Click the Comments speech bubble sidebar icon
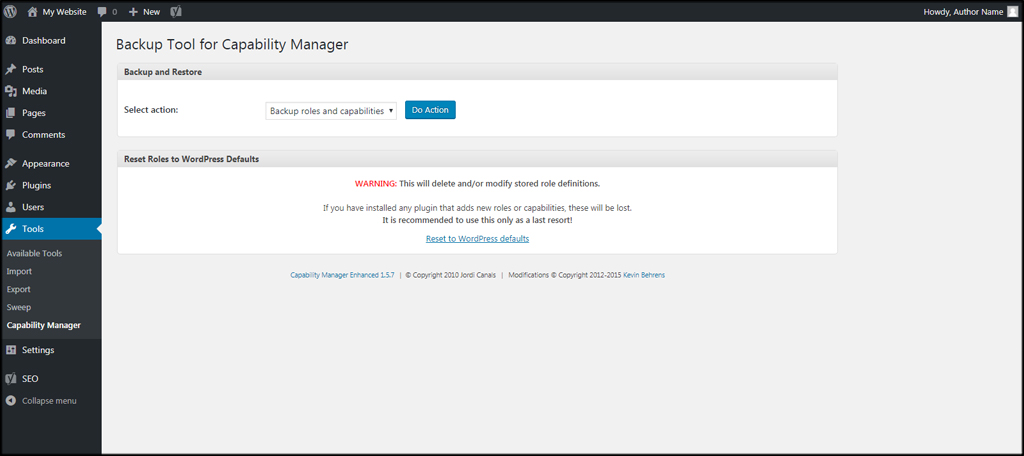The width and height of the screenshot is (1024, 456). 10,135
